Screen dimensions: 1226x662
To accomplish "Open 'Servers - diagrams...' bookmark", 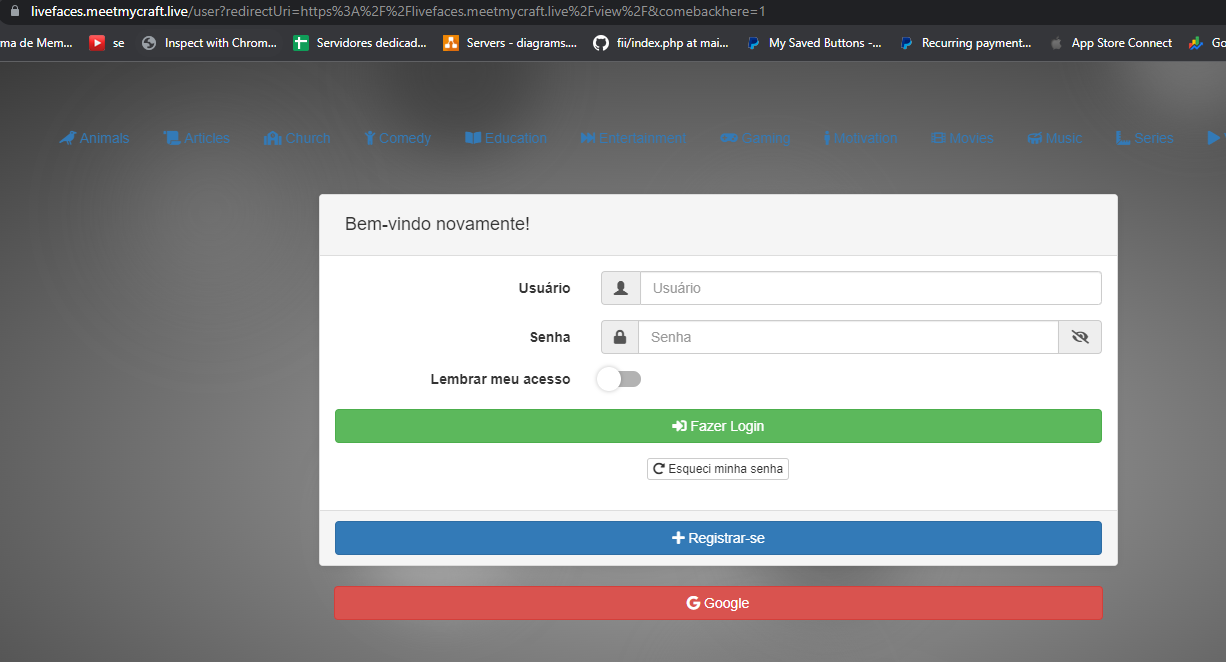I will [510, 43].
